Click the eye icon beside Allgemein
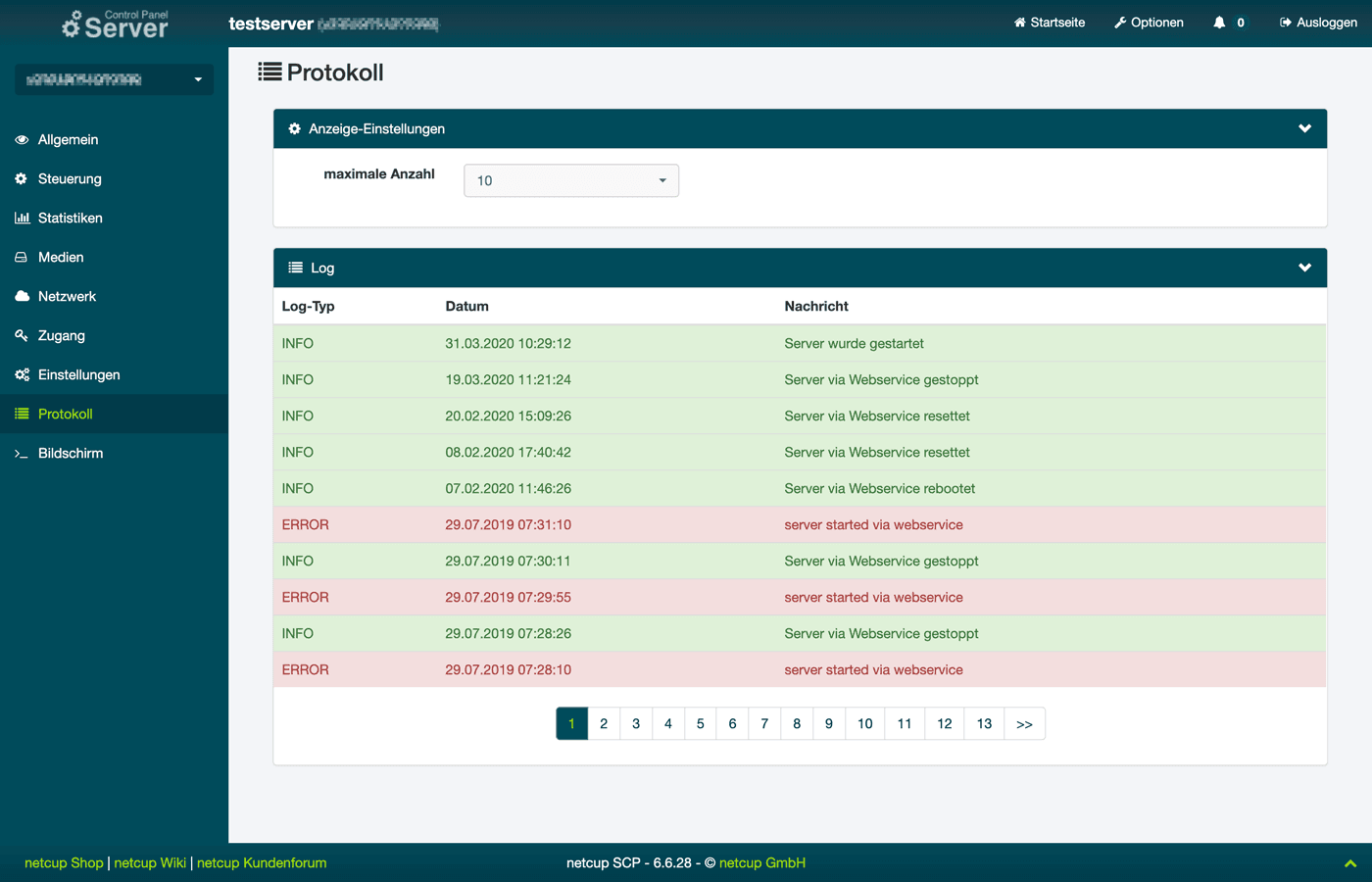 [22, 140]
